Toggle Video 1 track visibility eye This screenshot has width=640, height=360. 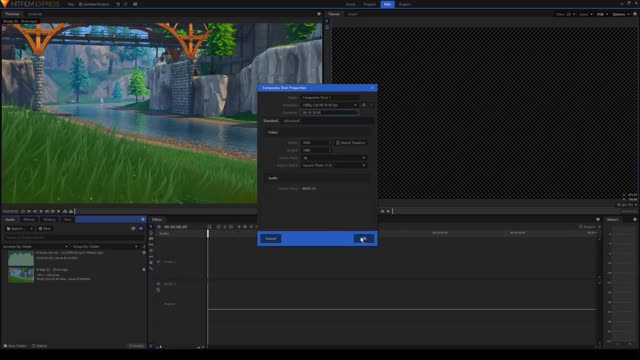(x=158, y=262)
